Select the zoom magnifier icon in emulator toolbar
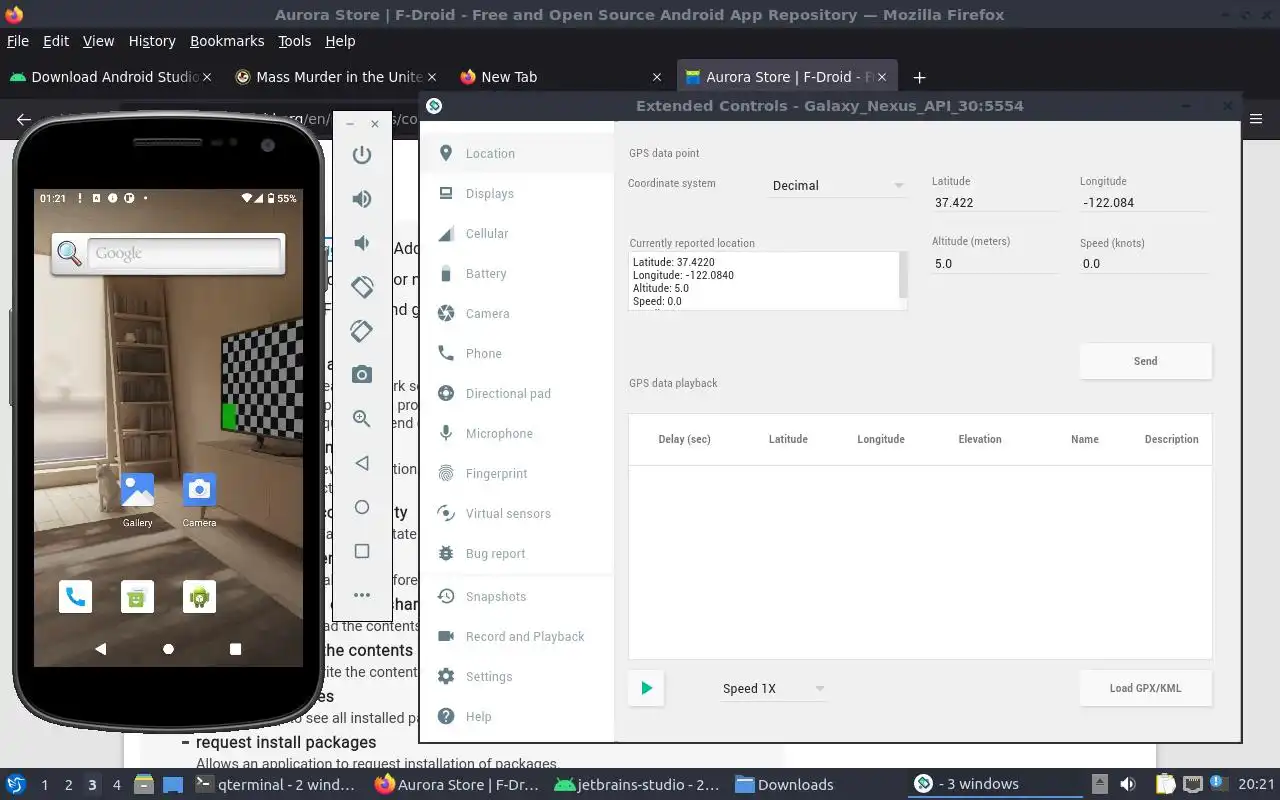 point(362,419)
